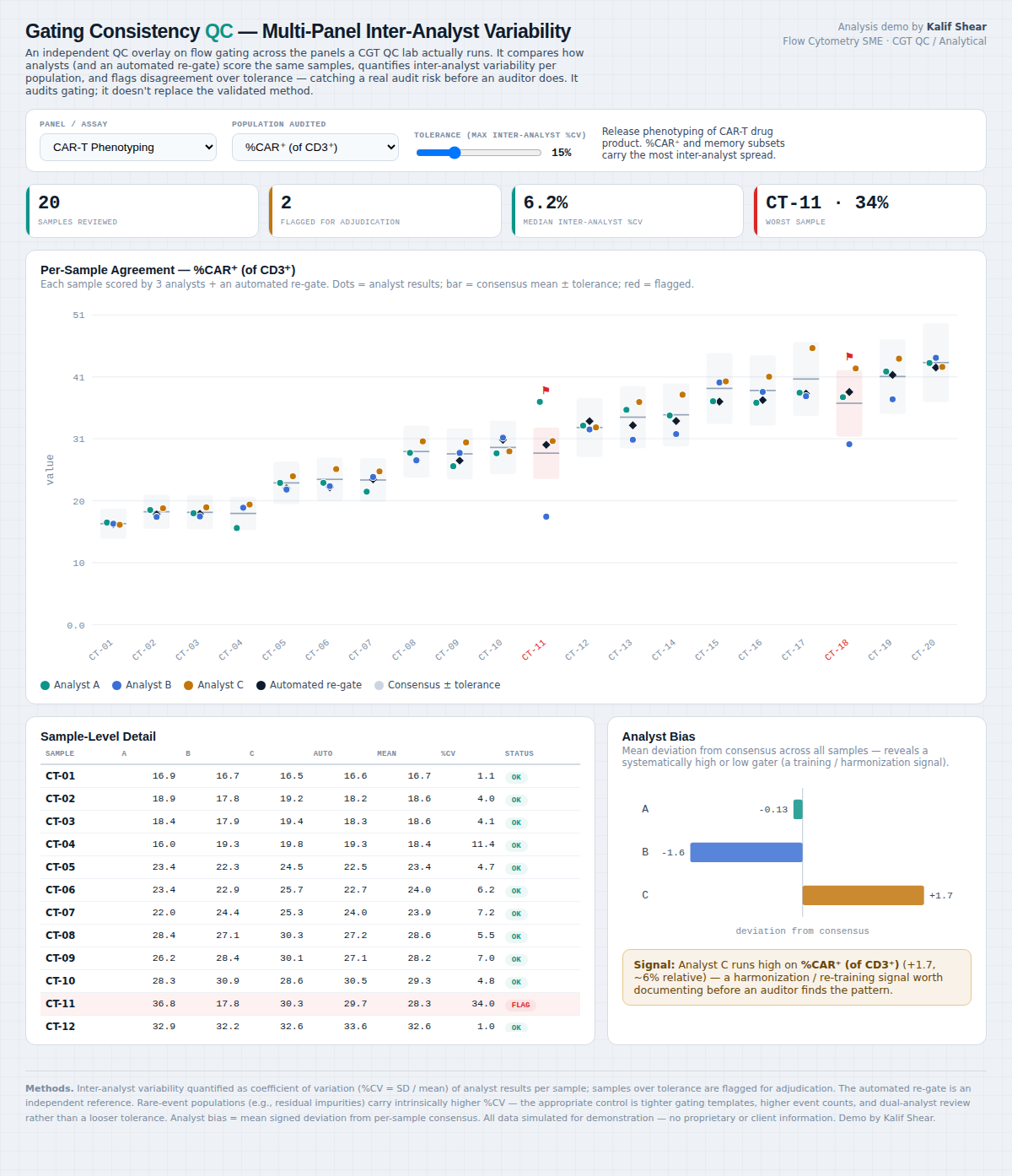The height and width of the screenshot is (1176, 1012).
Task: Click the Analyst B blue bias bar
Action: (746, 852)
